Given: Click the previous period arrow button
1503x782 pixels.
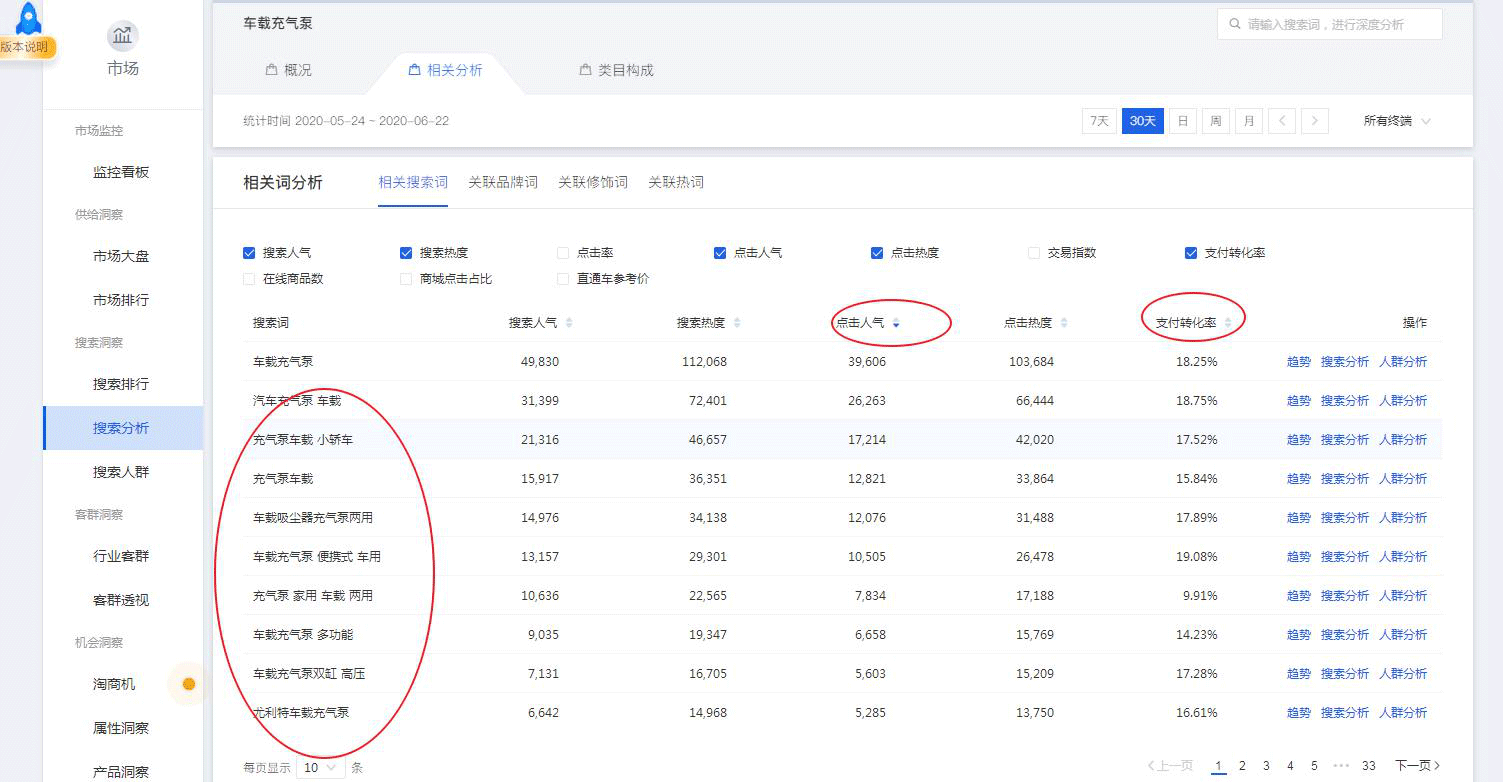Looking at the screenshot, I should tap(1281, 121).
